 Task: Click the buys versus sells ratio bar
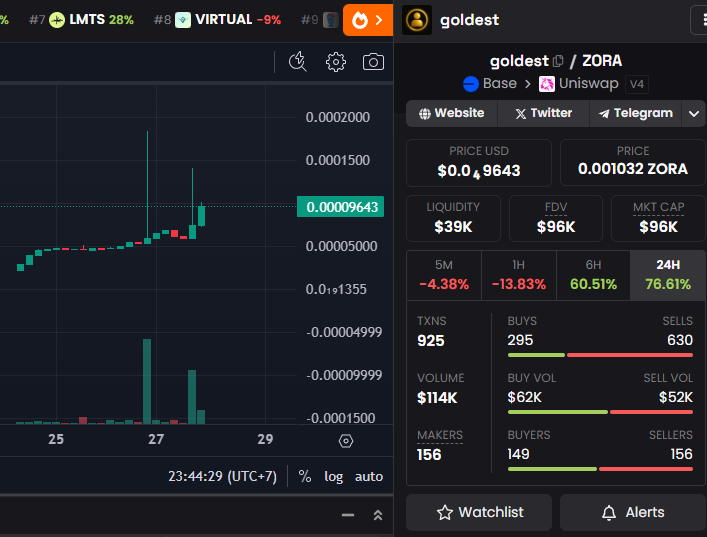point(600,355)
